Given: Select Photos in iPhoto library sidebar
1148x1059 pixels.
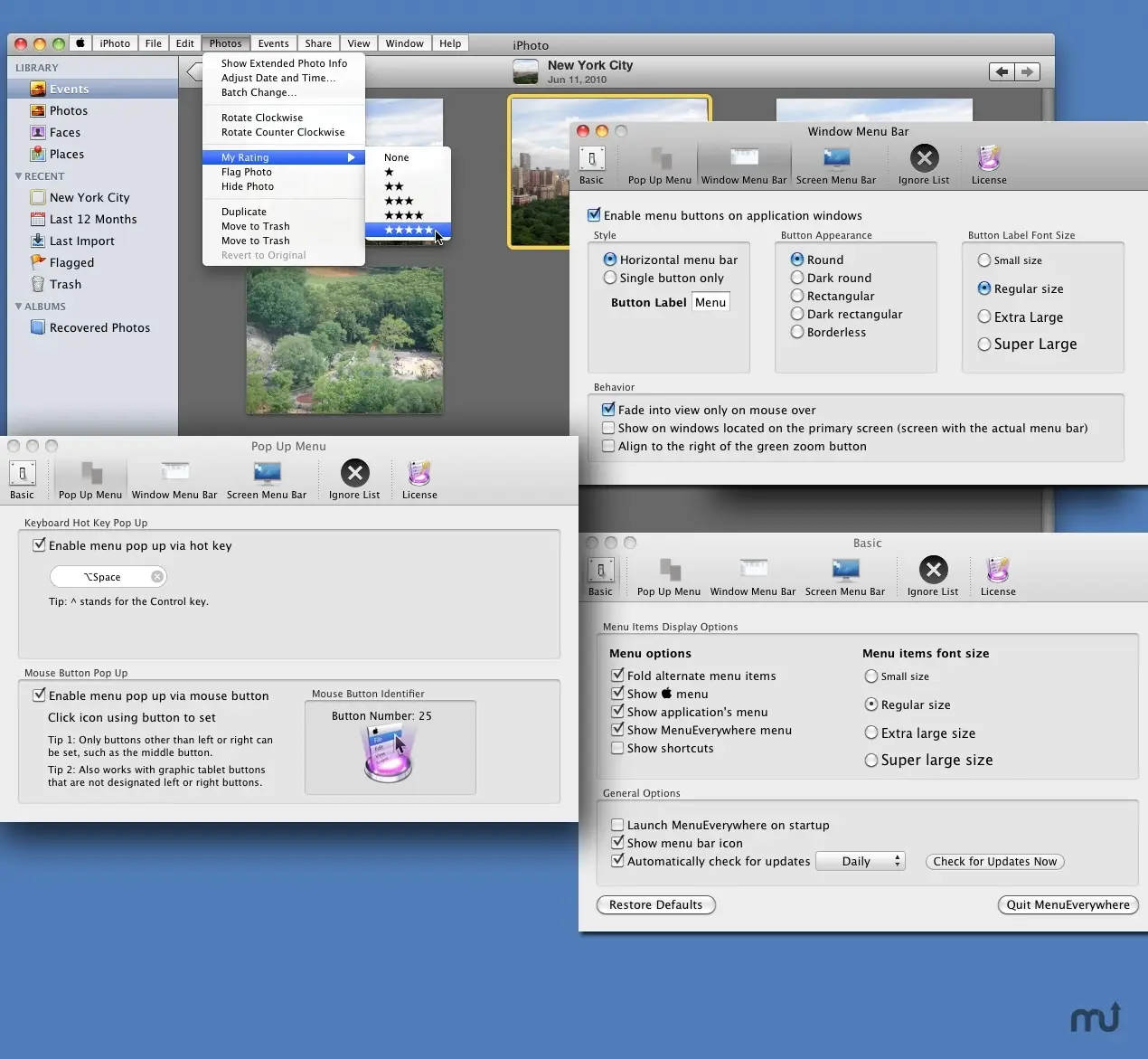Looking at the screenshot, I should pos(92,110).
